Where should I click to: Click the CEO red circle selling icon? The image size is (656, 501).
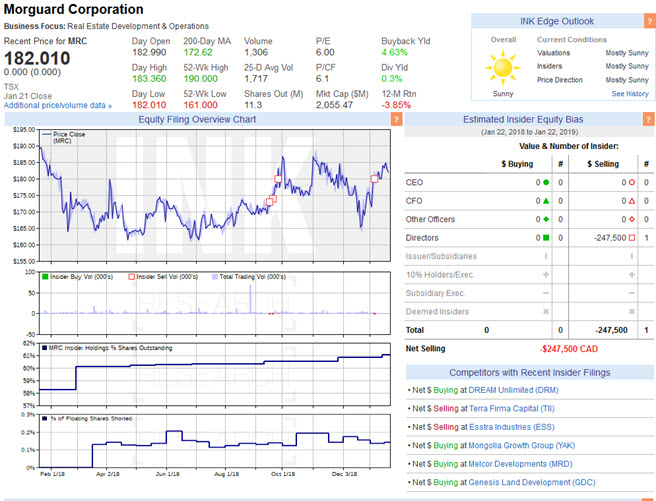632,182
